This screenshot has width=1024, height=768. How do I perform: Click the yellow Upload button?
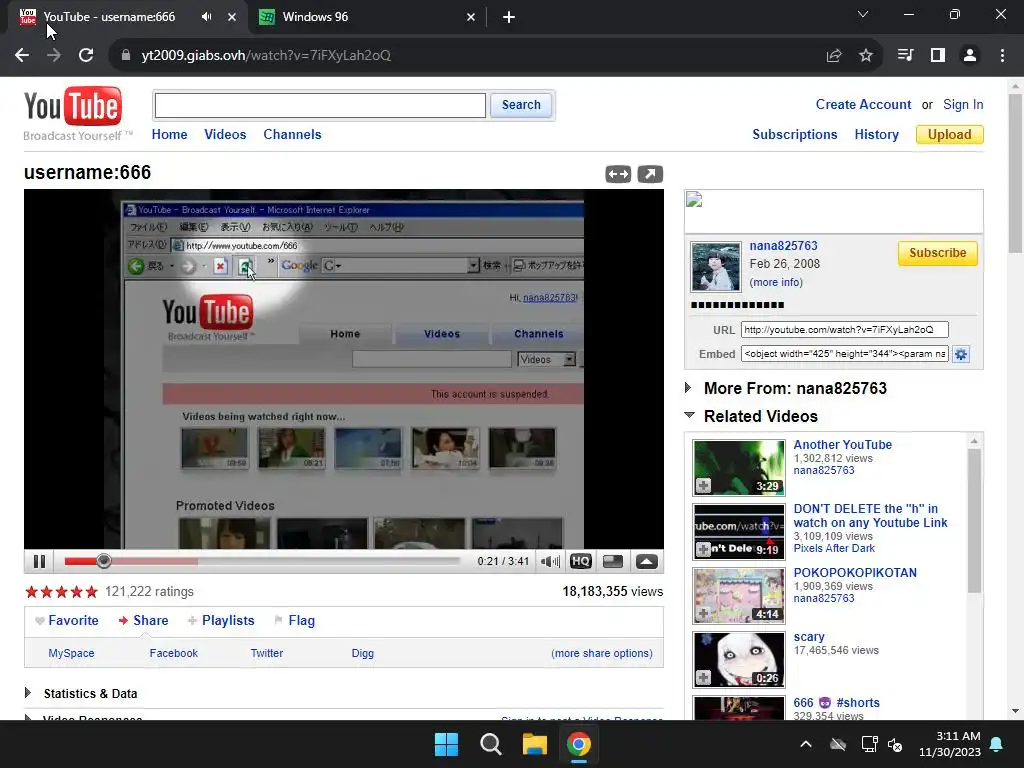tap(950, 135)
